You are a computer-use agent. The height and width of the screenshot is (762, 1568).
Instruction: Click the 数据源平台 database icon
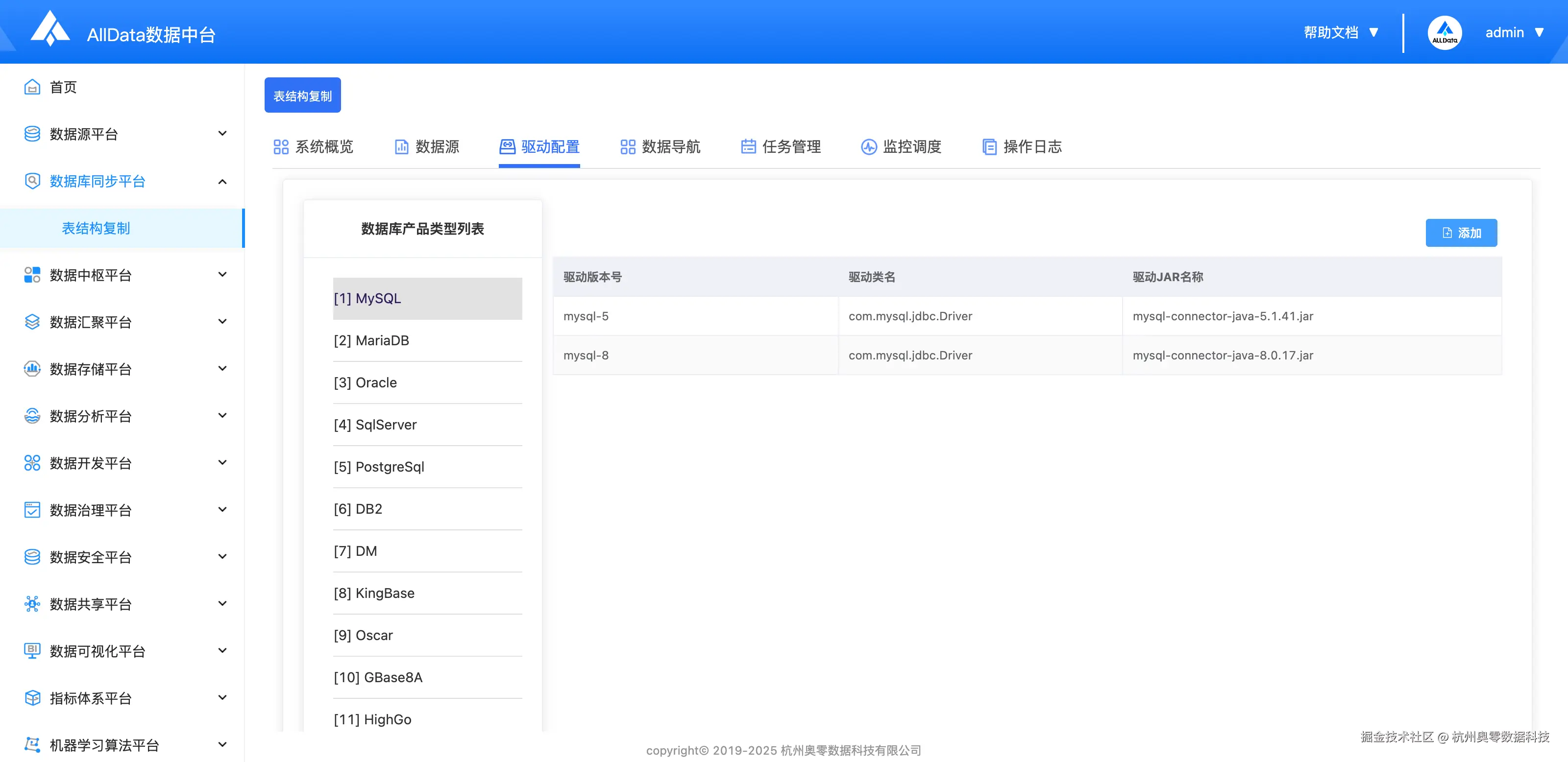32,134
